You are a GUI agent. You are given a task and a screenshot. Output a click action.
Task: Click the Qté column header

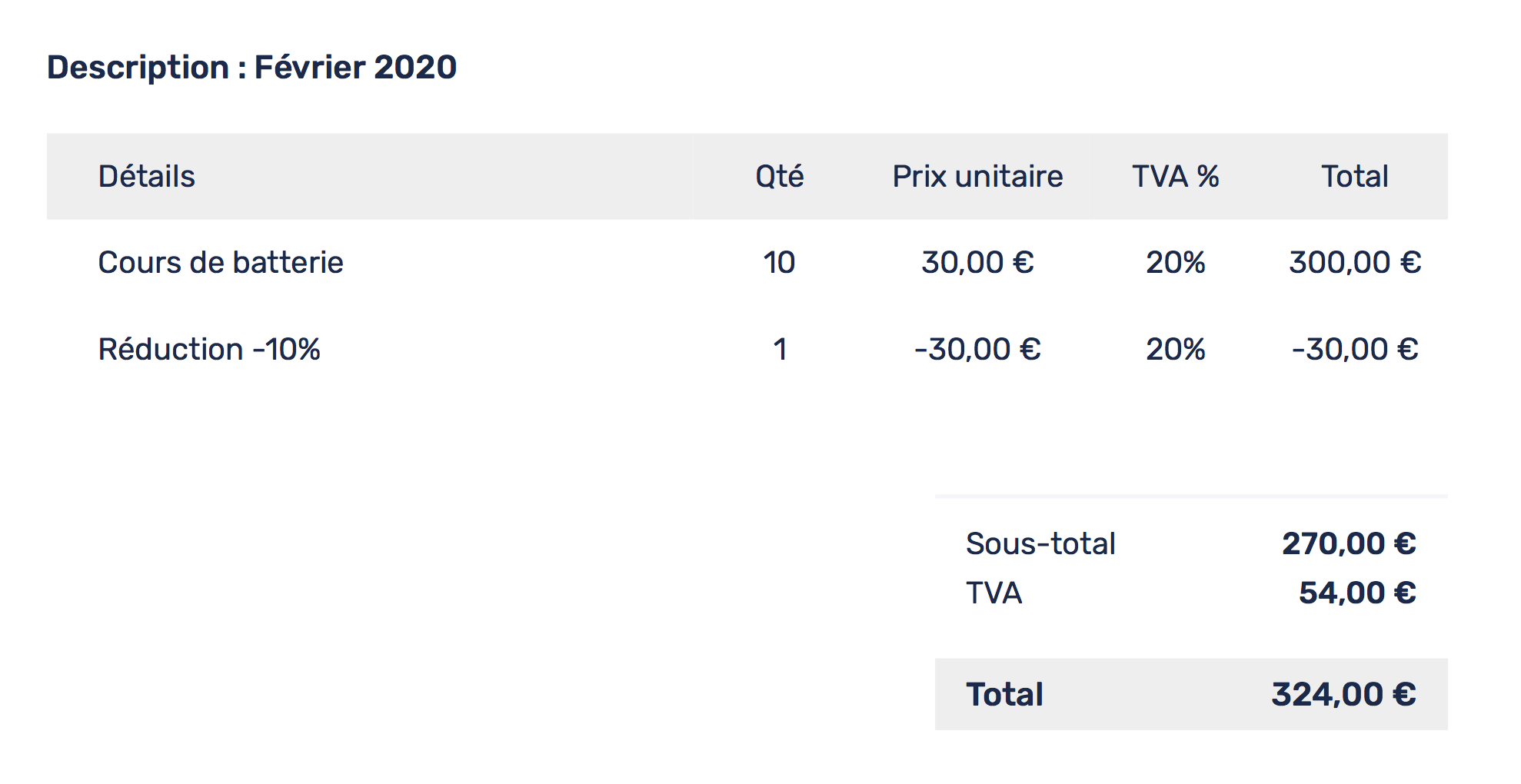pyautogui.click(x=779, y=177)
